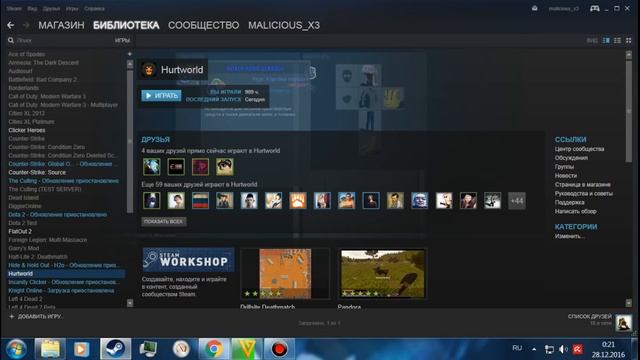Open the Steam menu

(14, 9)
